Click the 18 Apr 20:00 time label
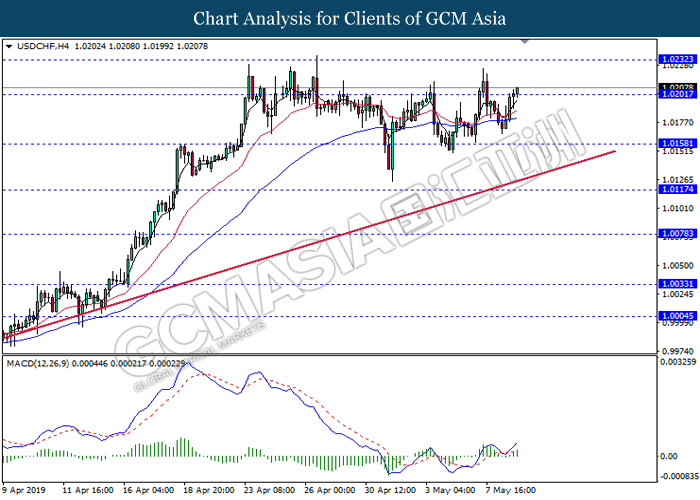 (x=208, y=490)
